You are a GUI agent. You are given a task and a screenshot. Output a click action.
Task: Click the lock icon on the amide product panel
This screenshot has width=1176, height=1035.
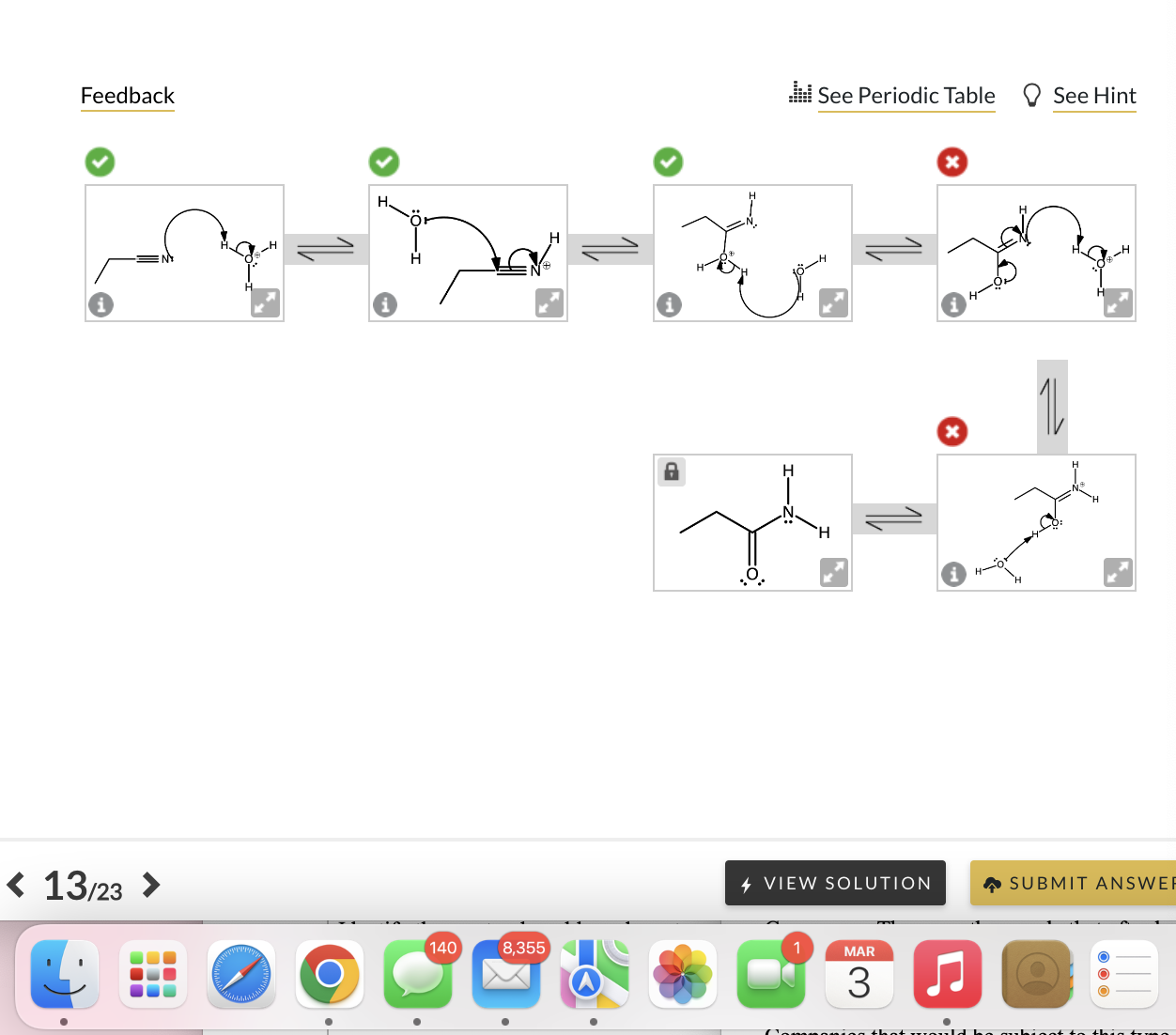click(x=671, y=471)
